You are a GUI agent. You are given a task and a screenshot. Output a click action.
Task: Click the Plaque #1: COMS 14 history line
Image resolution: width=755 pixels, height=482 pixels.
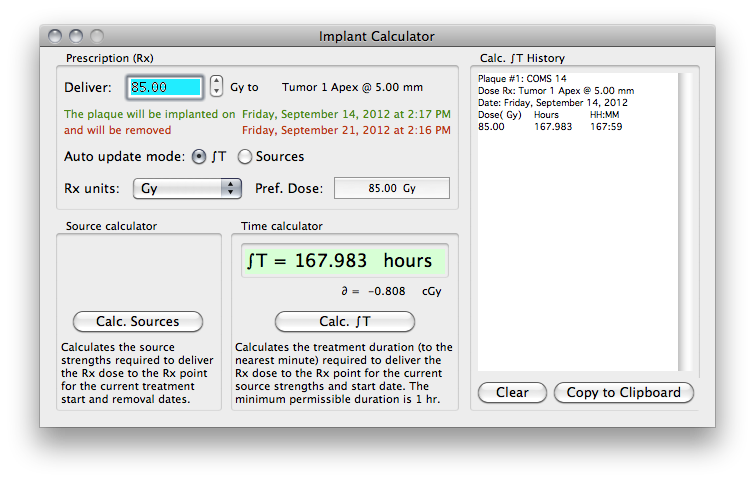[522, 78]
